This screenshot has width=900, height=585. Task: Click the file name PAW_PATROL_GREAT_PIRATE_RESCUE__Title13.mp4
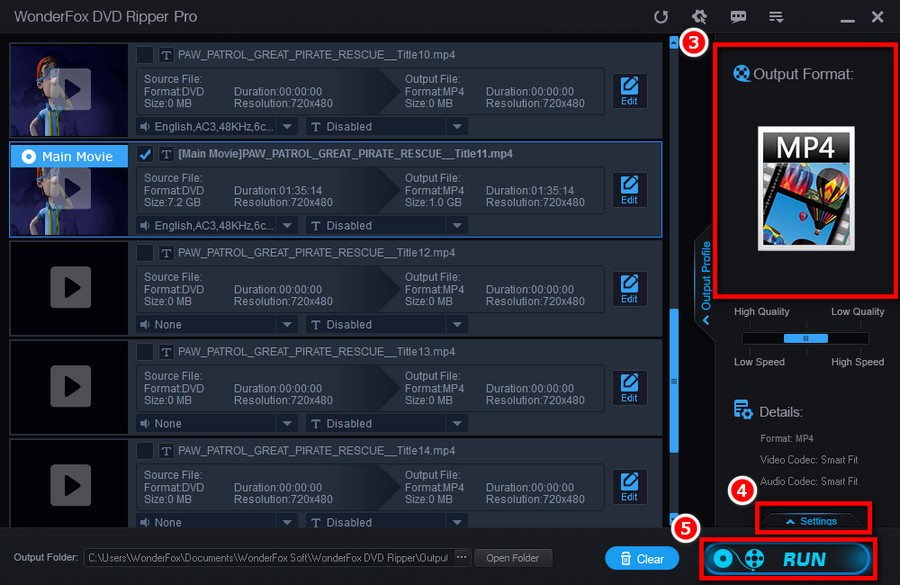(x=316, y=352)
